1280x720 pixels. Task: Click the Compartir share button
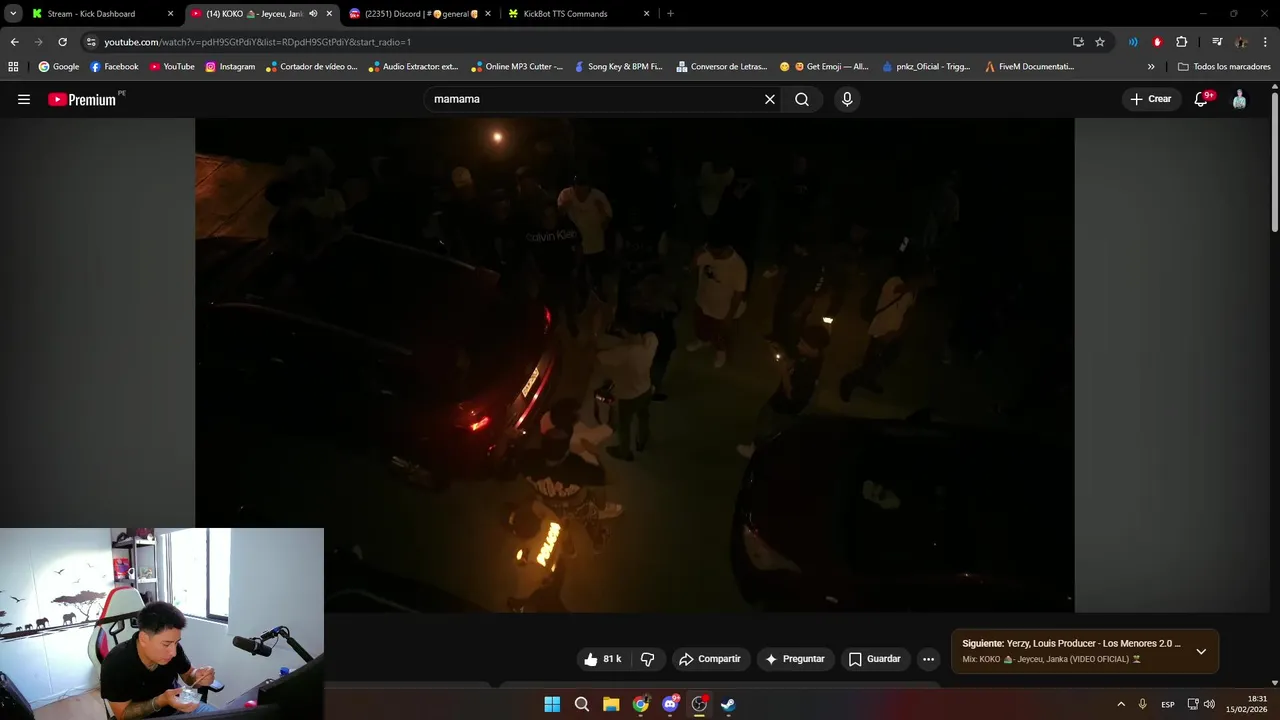(x=710, y=659)
